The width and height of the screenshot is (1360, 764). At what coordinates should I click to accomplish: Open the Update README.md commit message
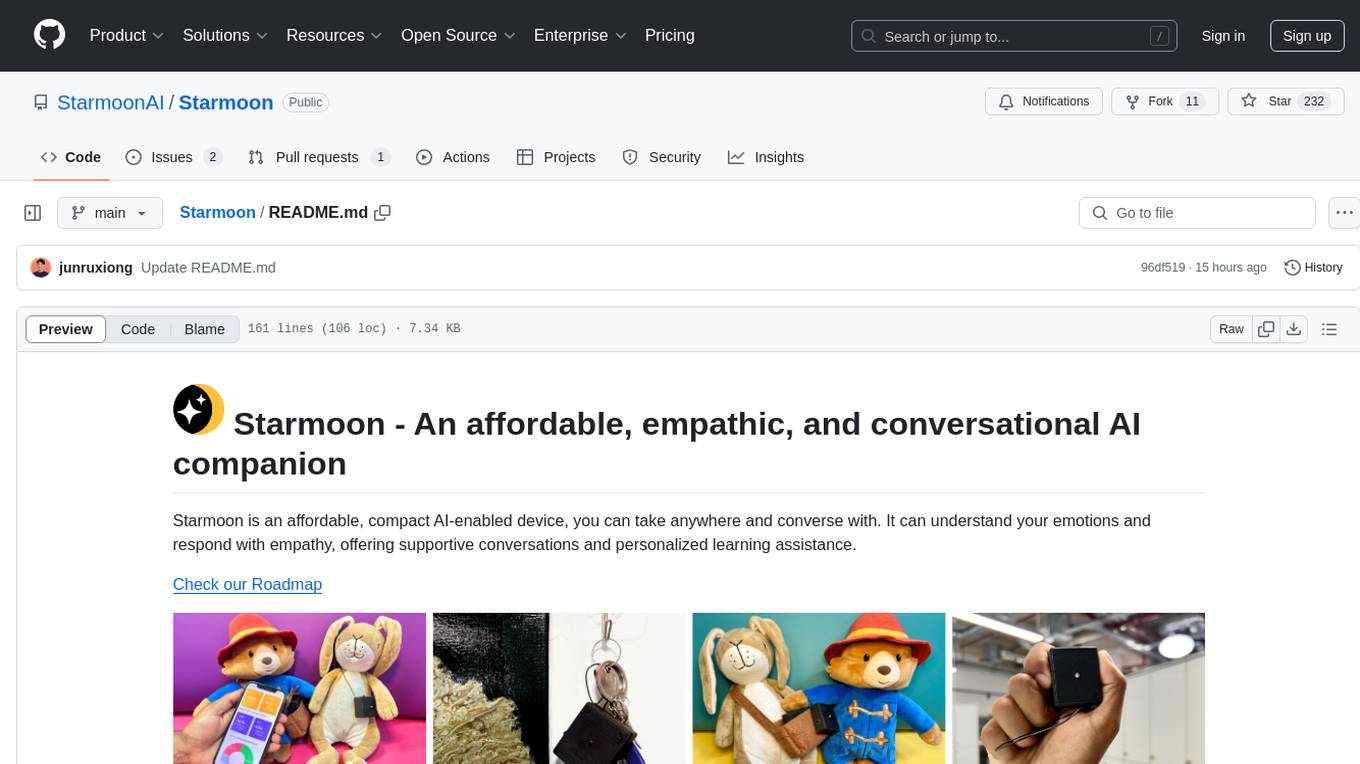pos(208,267)
